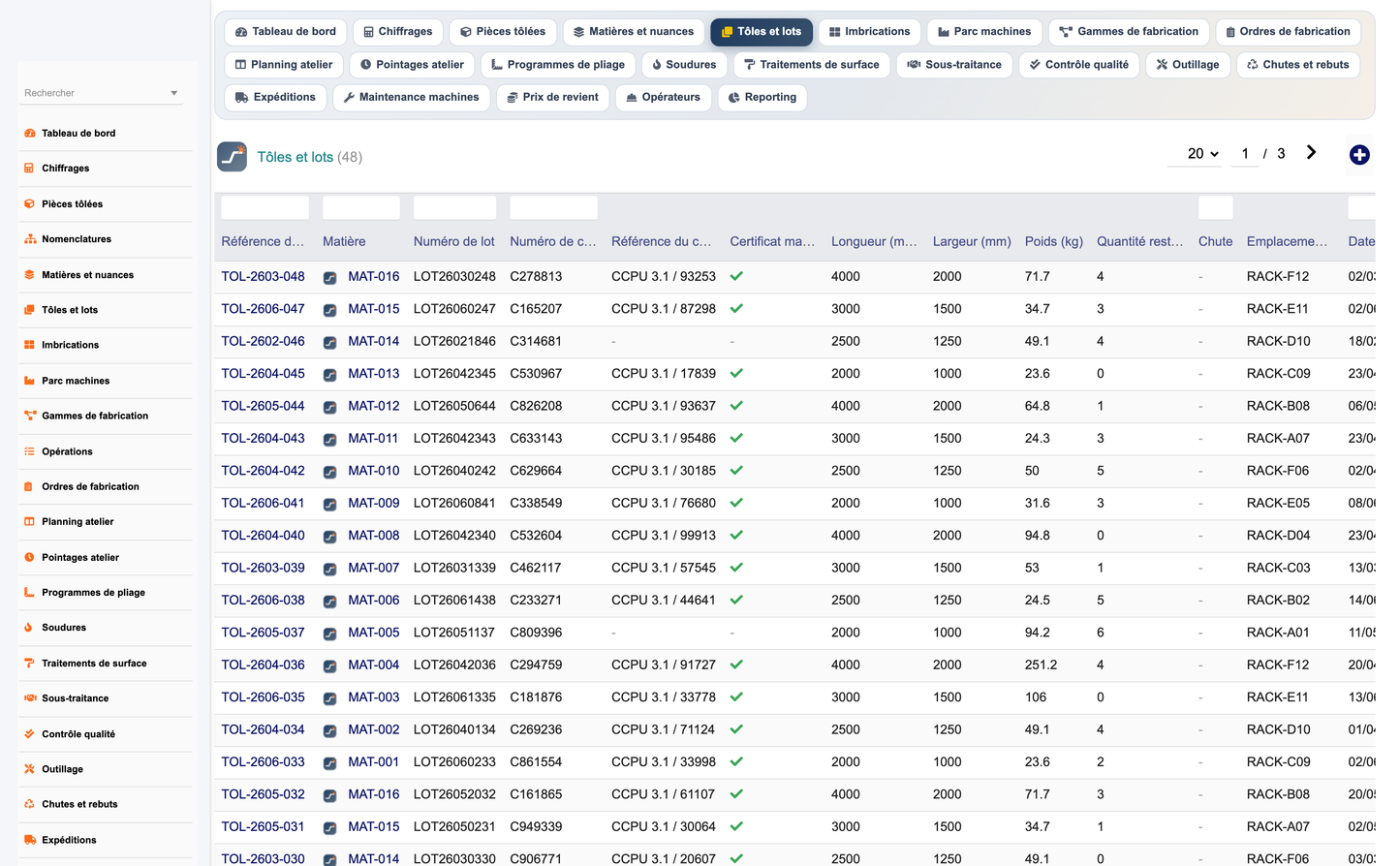The height and width of the screenshot is (866, 1400).
Task: Click sidebar Soudures flame icon
Action: tap(30, 628)
